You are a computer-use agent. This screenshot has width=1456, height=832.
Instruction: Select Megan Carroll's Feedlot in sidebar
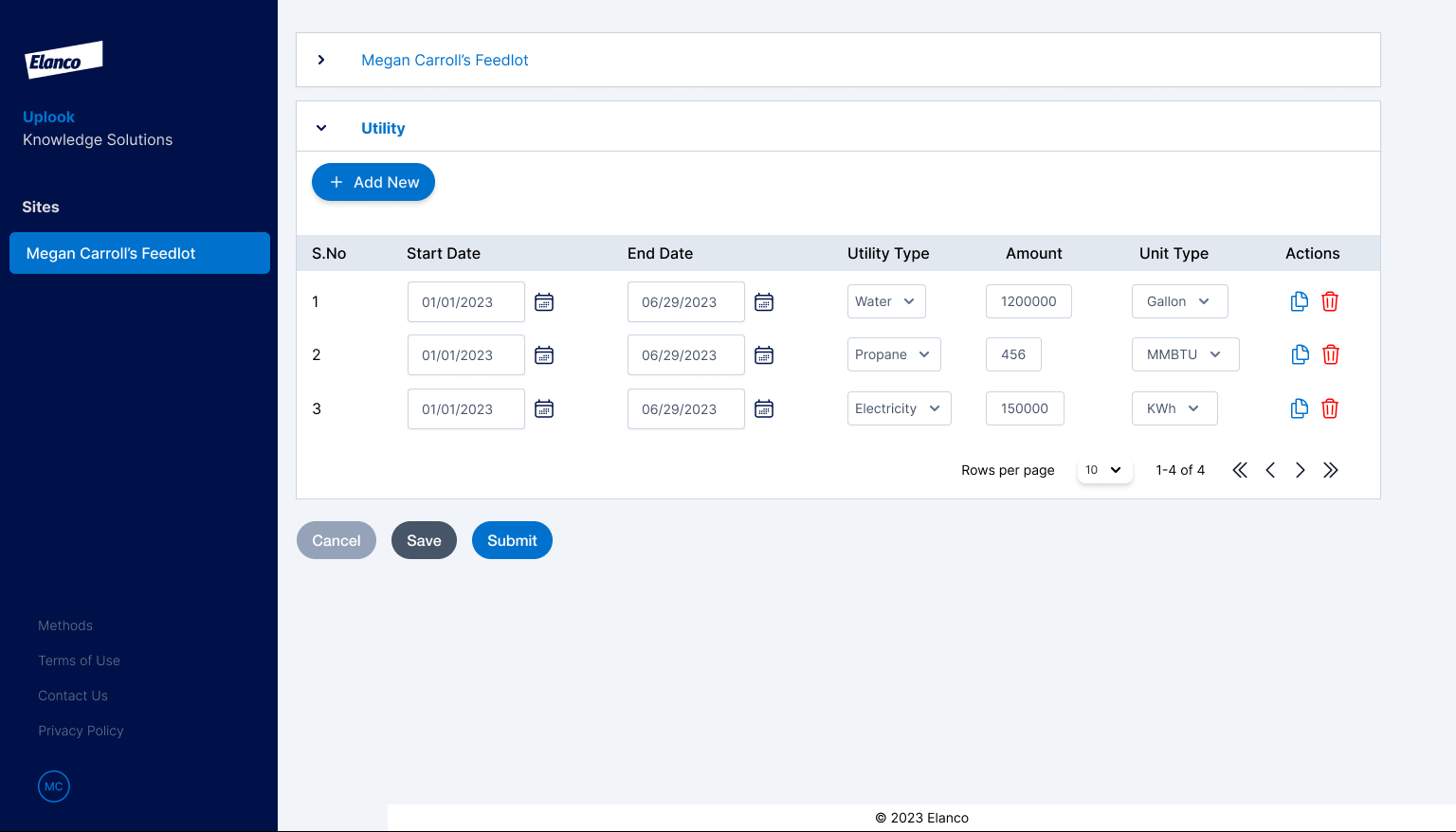(x=139, y=253)
